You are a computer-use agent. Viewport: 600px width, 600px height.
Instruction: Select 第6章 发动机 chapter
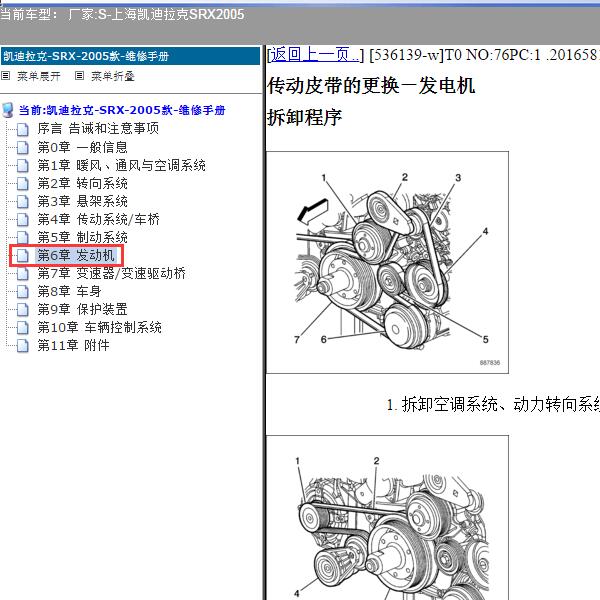point(76,255)
